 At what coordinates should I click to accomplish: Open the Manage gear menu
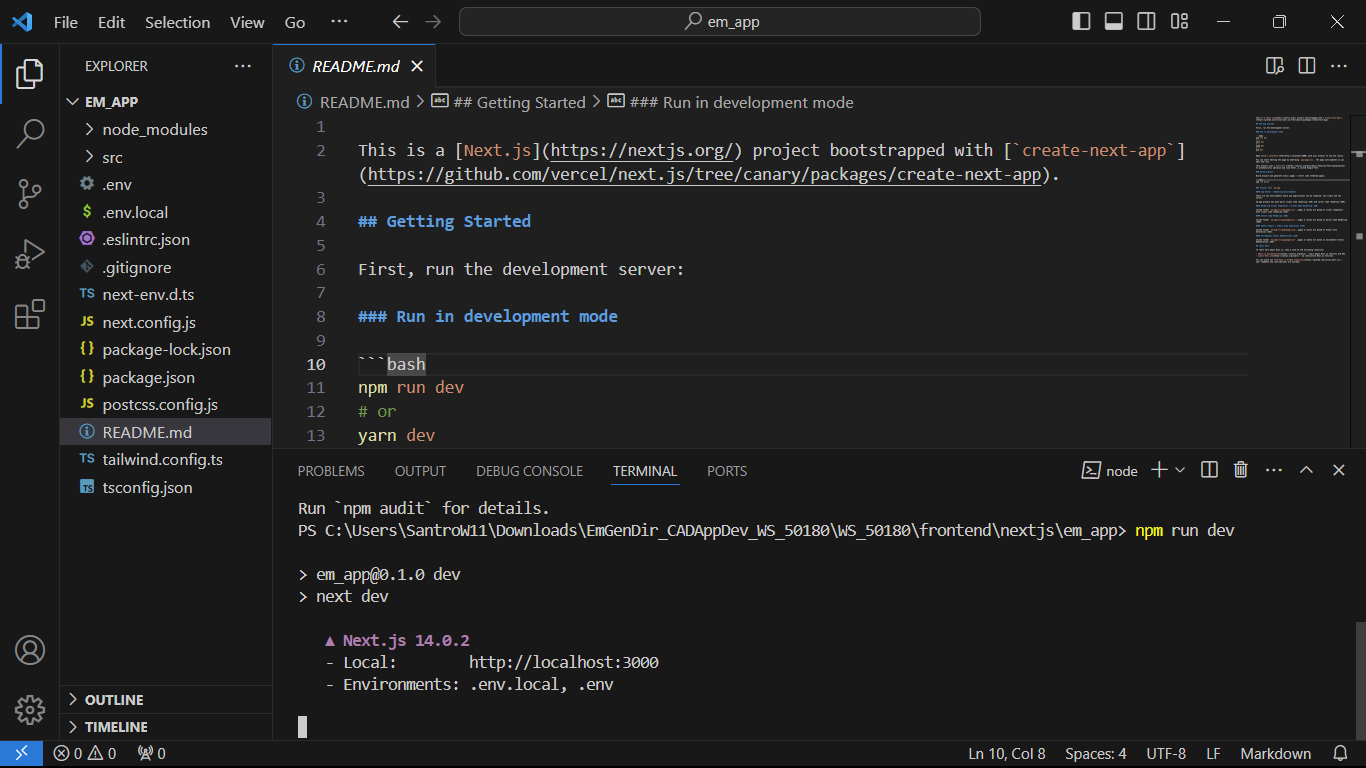click(x=30, y=710)
